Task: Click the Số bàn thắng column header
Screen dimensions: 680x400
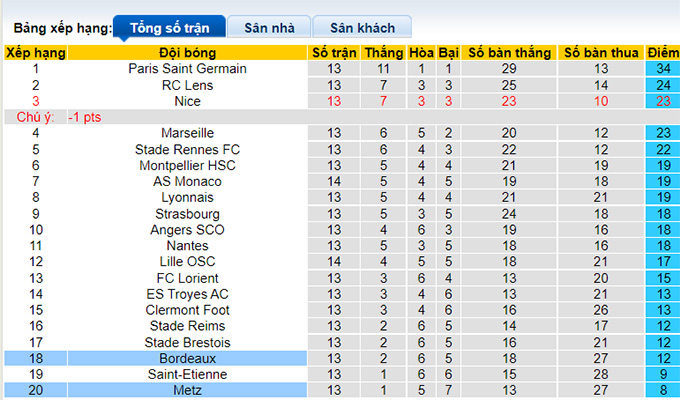Action: tap(509, 52)
